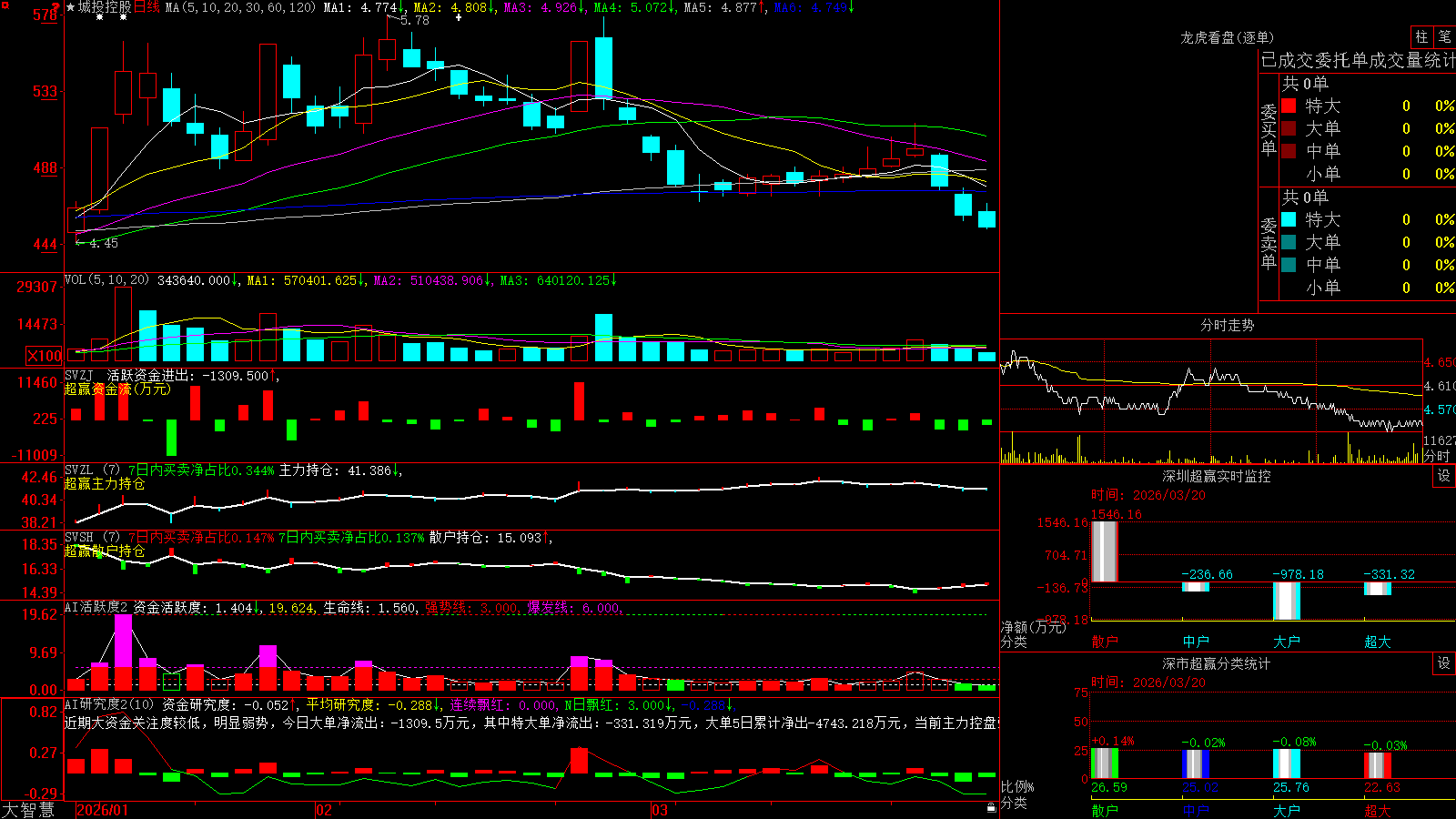Image resolution: width=1456 pixels, height=819 pixels.
Task: Click the cyan 特大 sell order swatch
Action: click(1289, 219)
